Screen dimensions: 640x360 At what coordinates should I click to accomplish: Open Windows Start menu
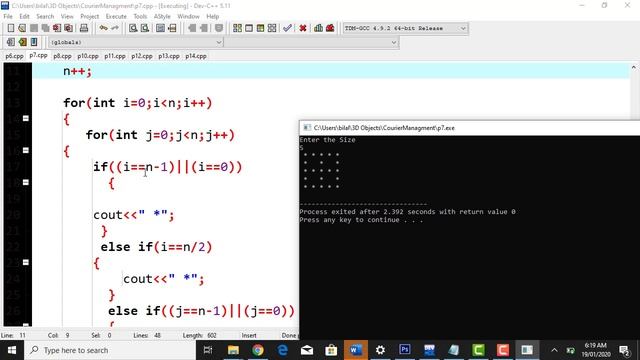click(x=12, y=350)
